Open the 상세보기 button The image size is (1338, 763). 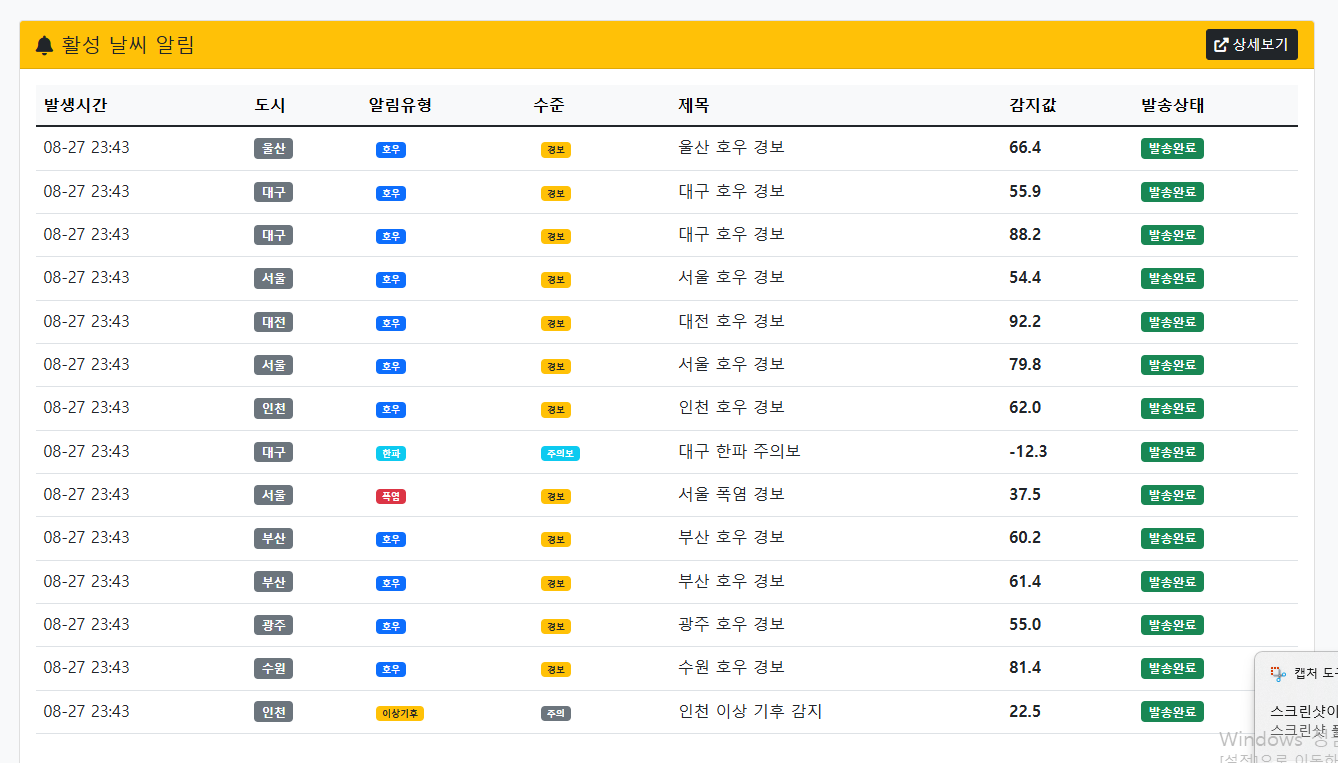1251,45
